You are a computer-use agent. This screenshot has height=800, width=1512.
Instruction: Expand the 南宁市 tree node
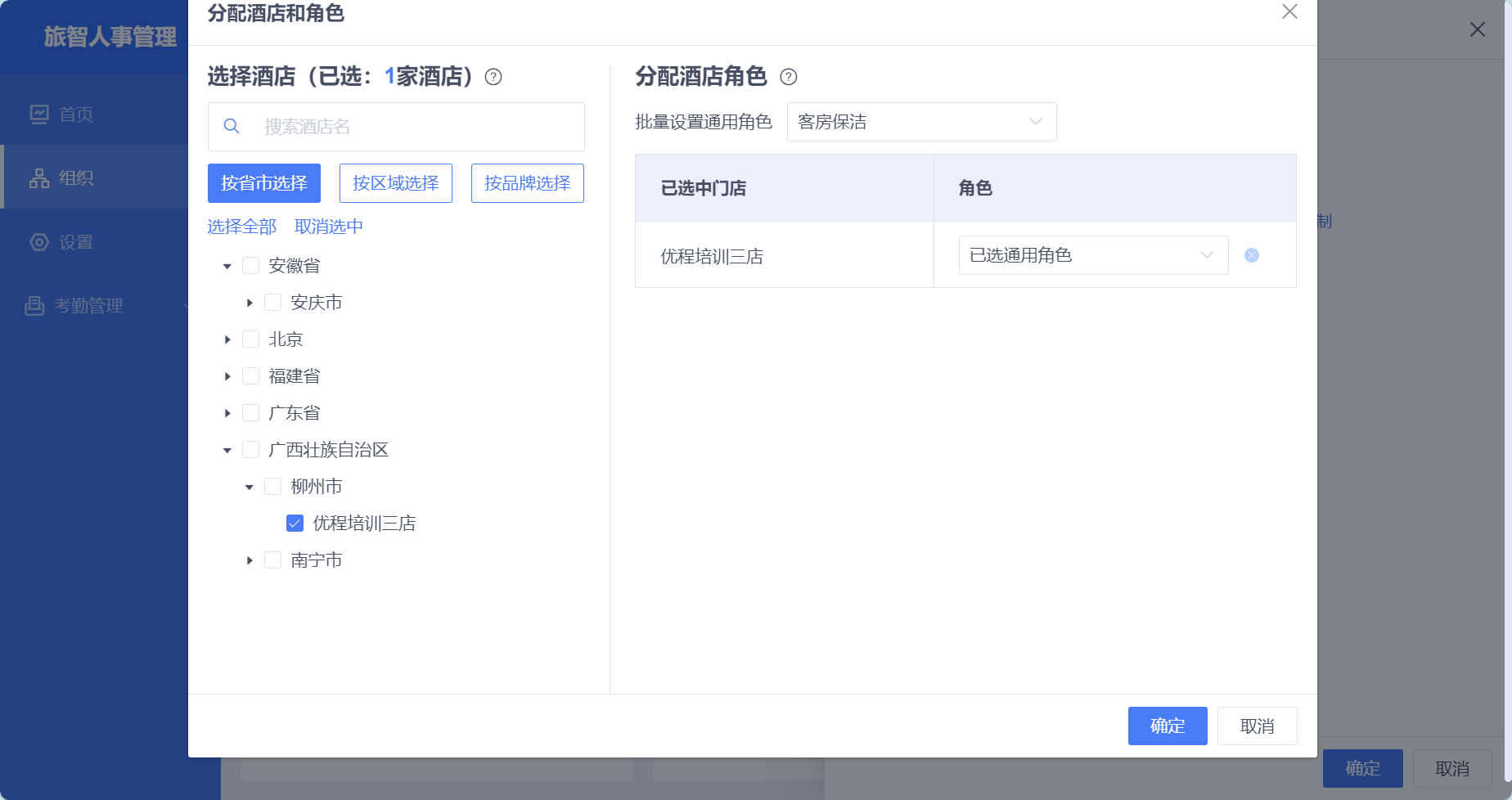click(x=250, y=560)
